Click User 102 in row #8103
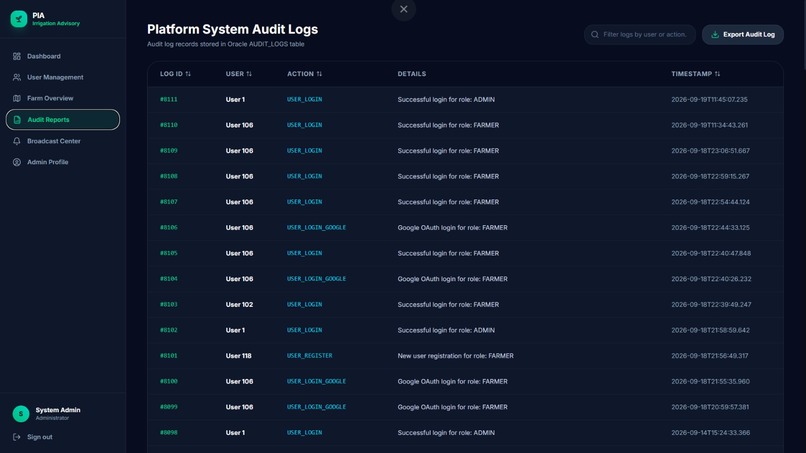This screenshot has width=806, height=453. [239, 304]
